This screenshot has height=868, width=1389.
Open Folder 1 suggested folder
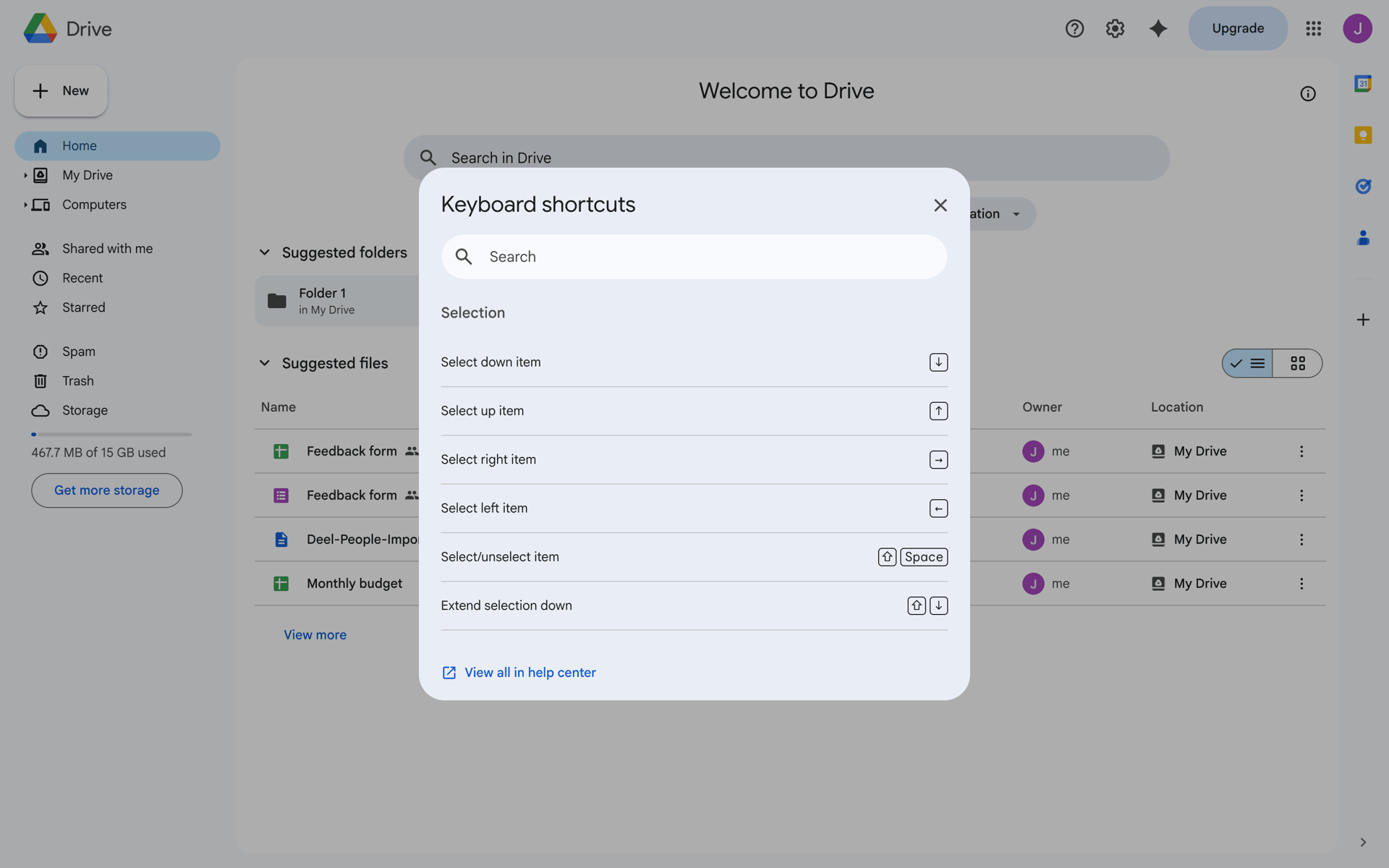(337, 301)
